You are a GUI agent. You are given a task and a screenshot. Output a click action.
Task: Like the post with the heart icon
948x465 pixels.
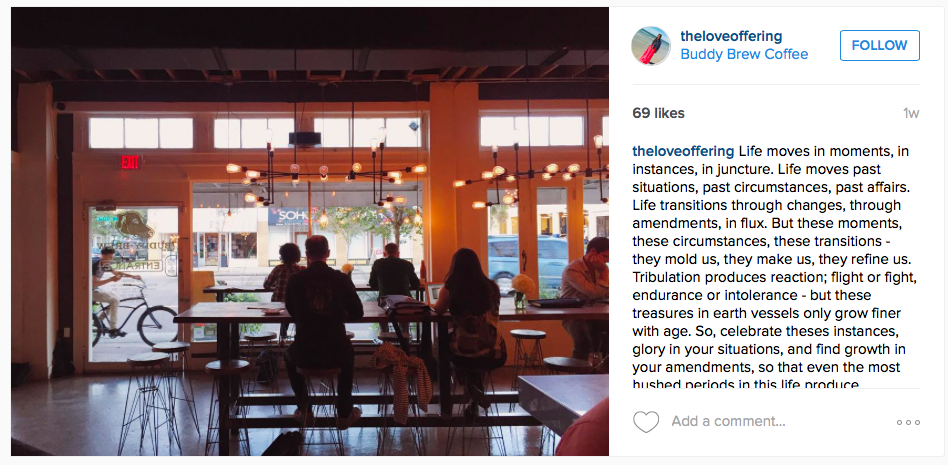point(646,421)
